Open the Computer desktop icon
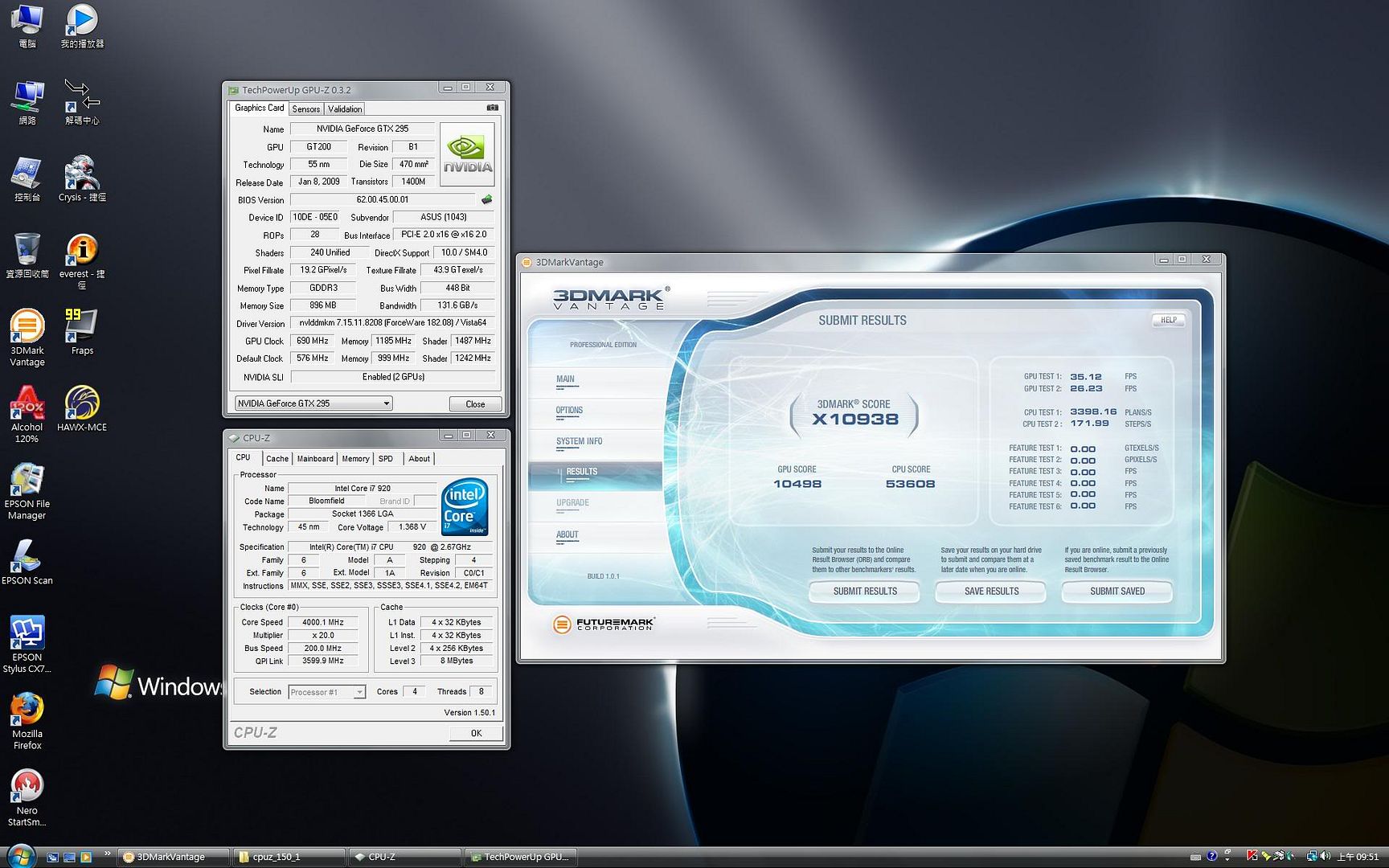 tap(27, 26)
